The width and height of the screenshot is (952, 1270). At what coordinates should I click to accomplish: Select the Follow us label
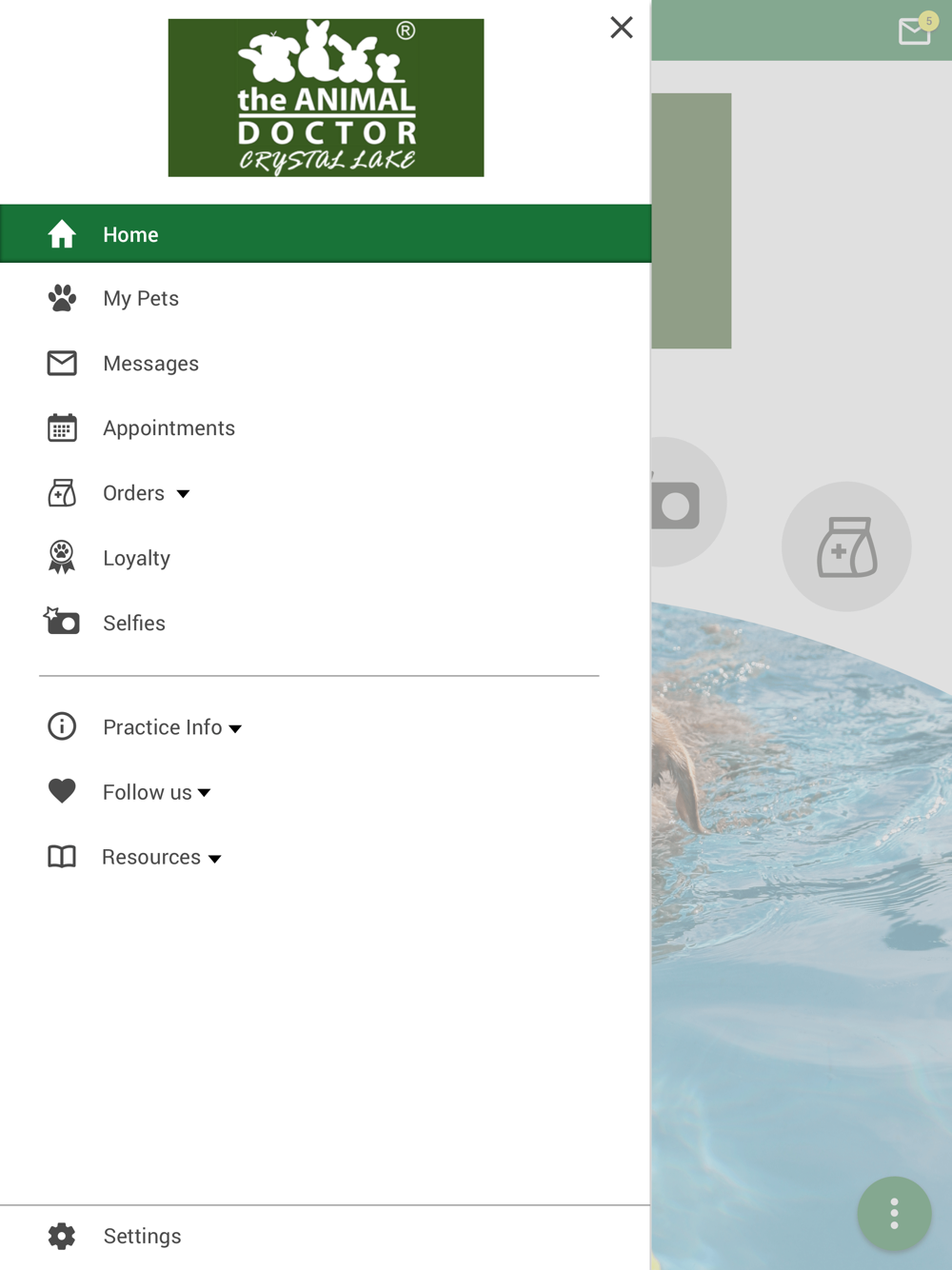(x=147, y=792)
